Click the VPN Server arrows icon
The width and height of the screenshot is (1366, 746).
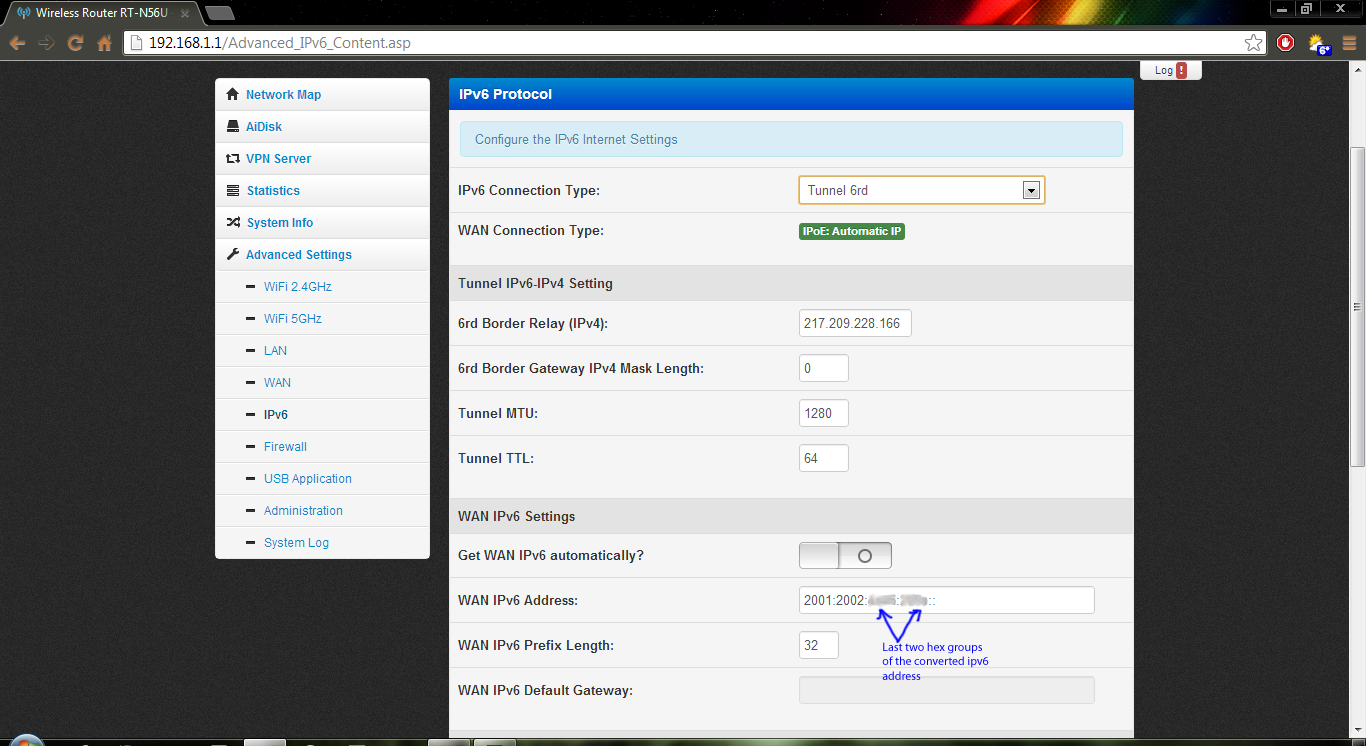[233, 159]
